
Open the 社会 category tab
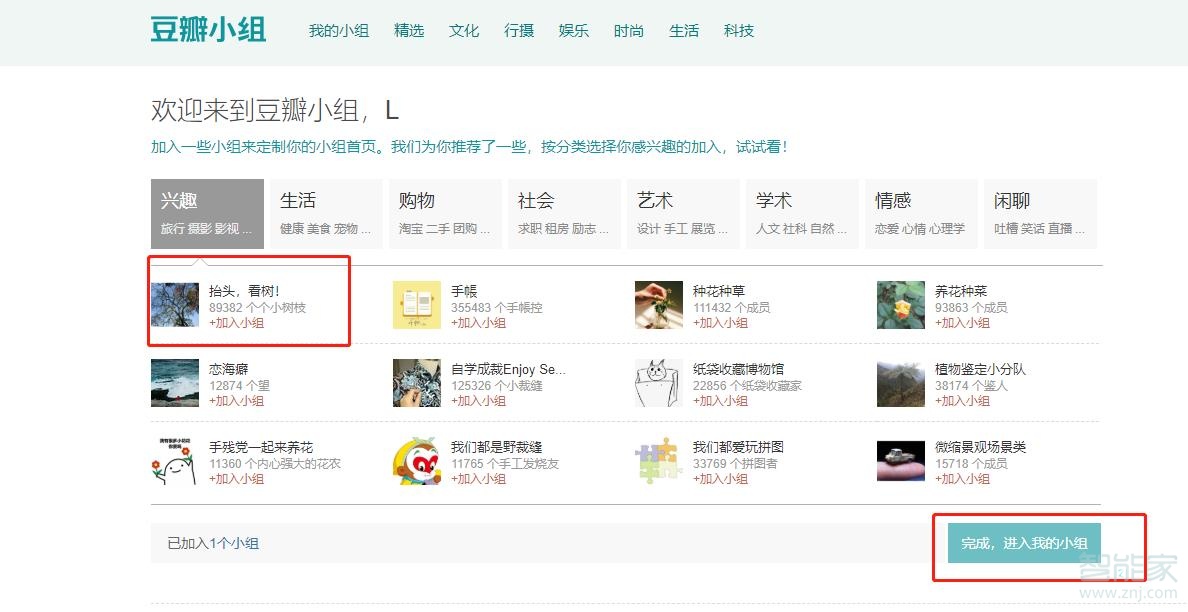pyautogui.click(x=563, y=212)
